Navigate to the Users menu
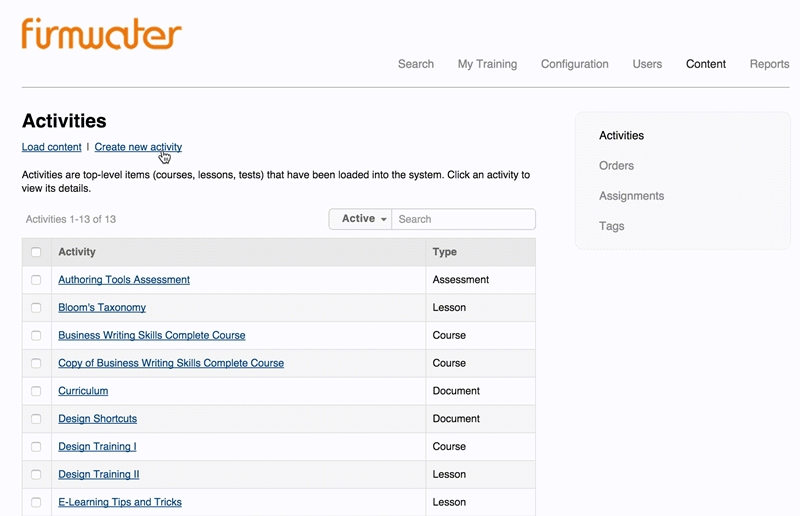 pyautogui.click(x=647, y=64)
